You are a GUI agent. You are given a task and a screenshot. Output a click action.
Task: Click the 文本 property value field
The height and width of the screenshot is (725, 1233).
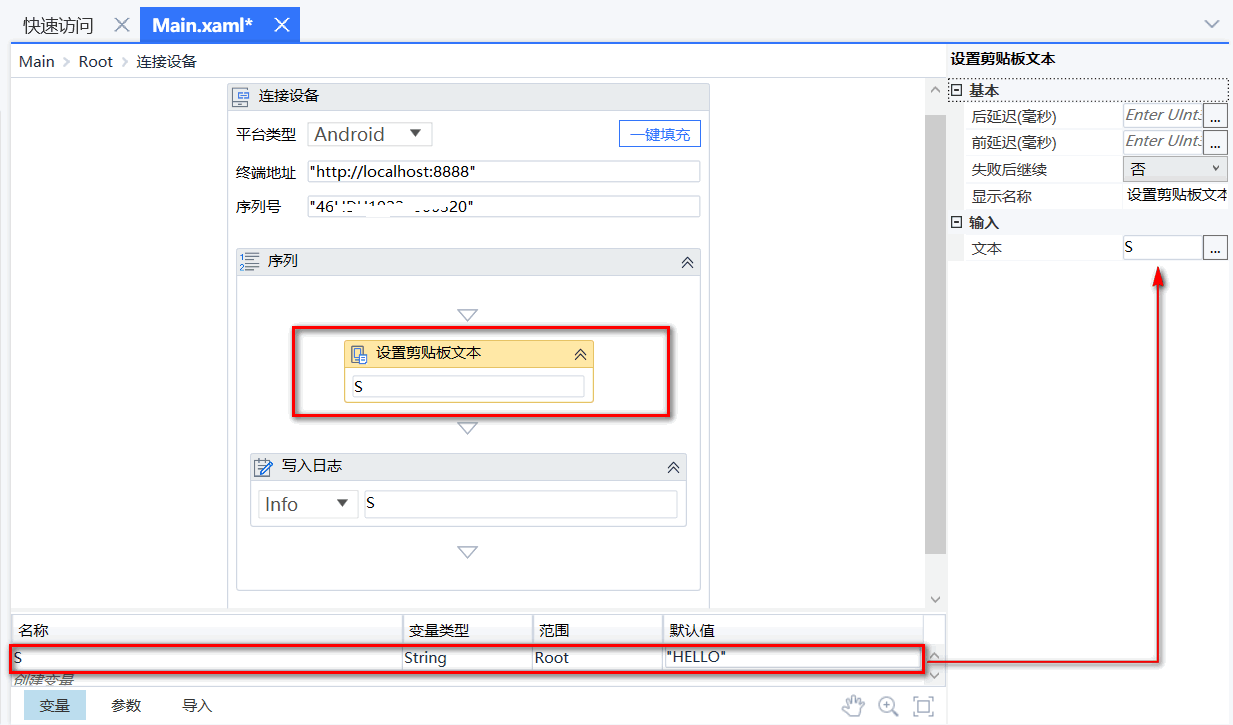click(1162, 248)
